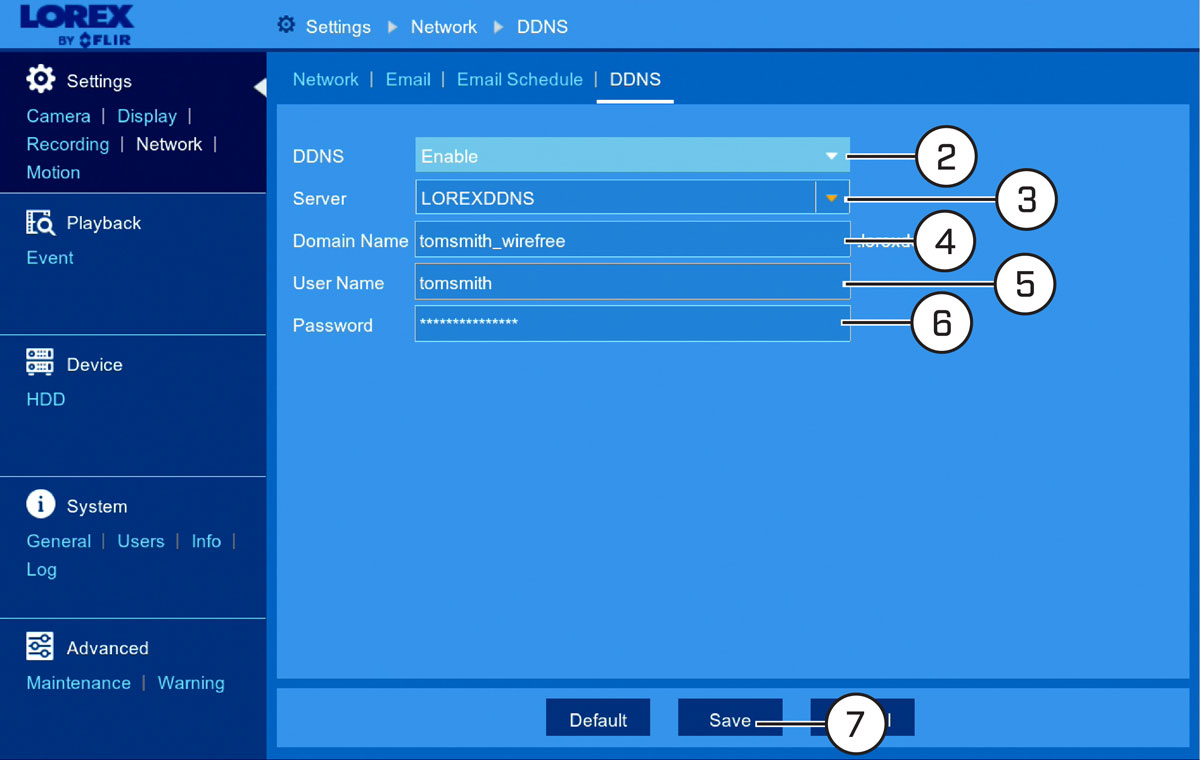Screen dimensions: 1200x760
Task: Switch to the Email tab
Action: click(408, 79)
